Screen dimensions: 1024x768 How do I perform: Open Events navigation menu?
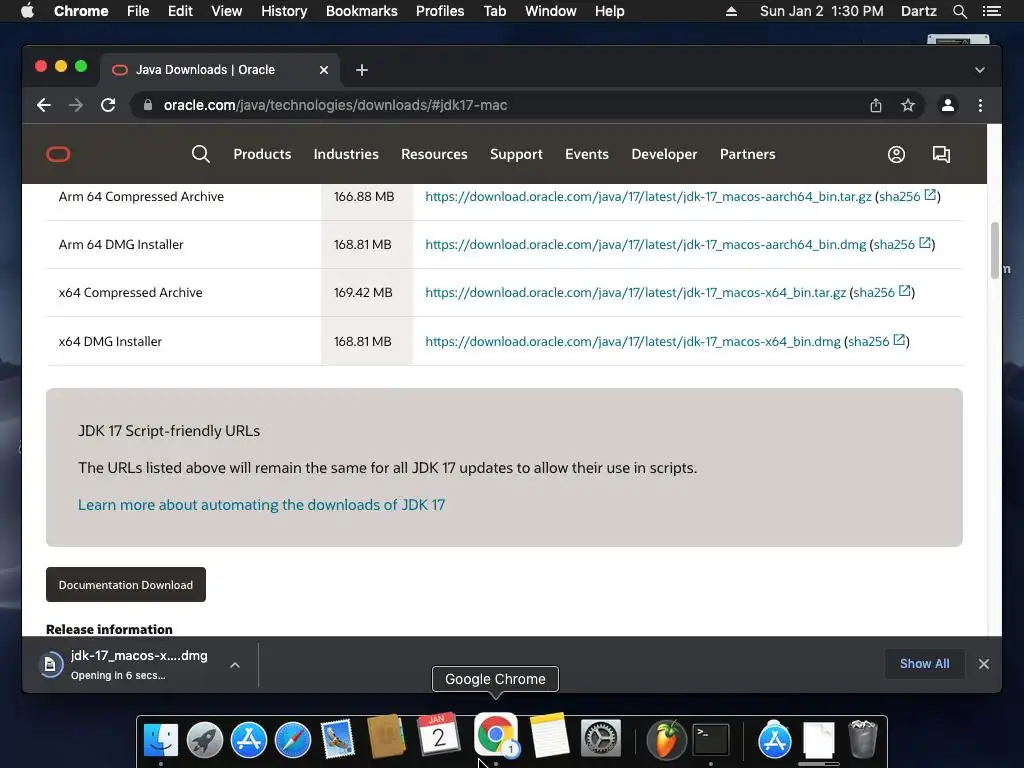tap(587, 154)
